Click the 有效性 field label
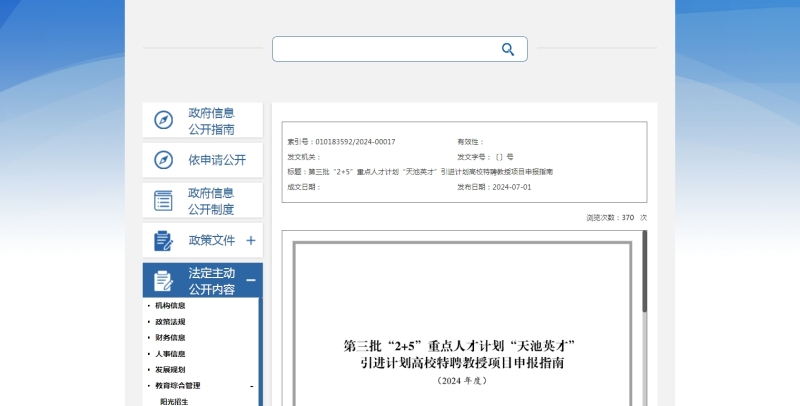800x406 pixels. click(470, 142)
